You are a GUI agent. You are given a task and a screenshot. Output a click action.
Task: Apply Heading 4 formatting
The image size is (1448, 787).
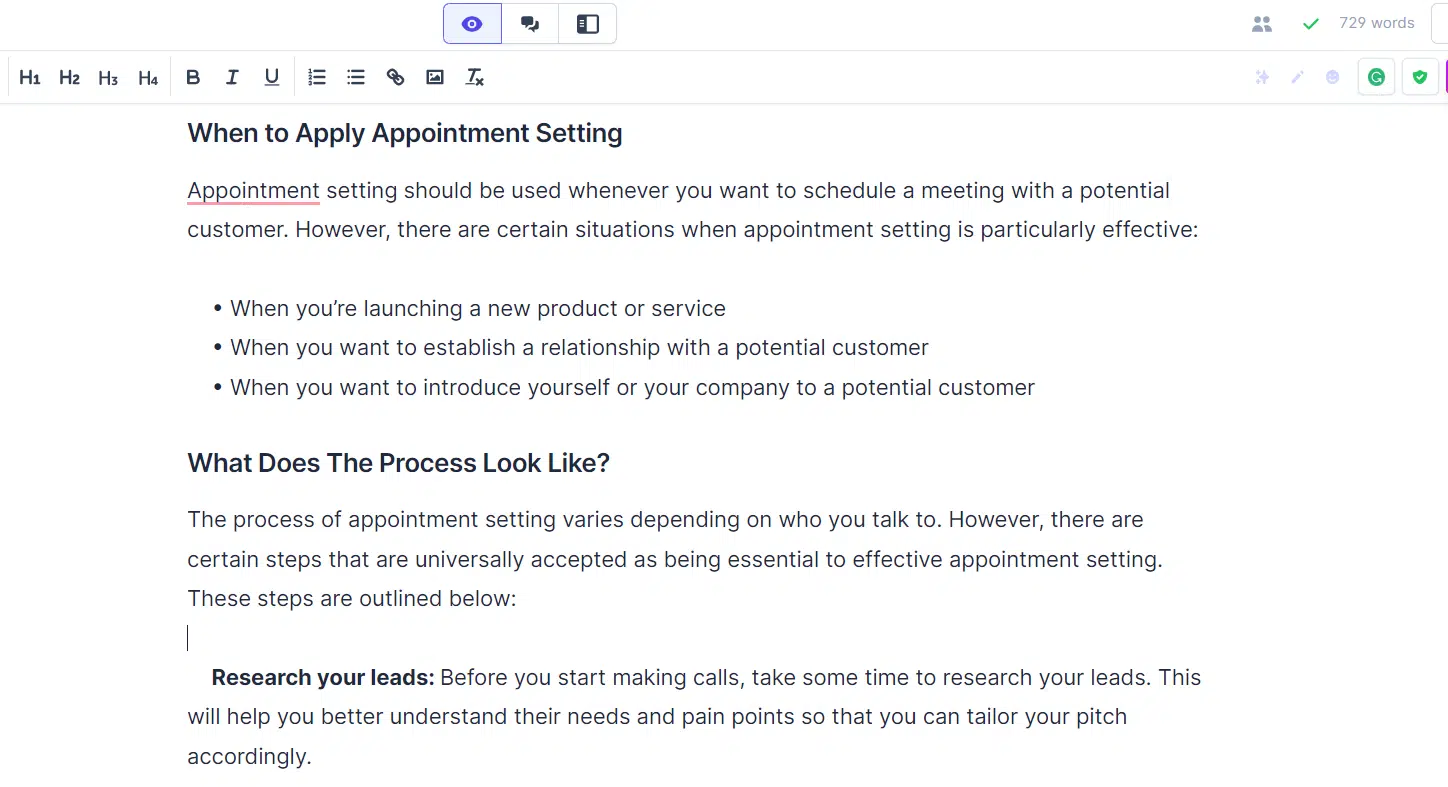tap(148, 77)
